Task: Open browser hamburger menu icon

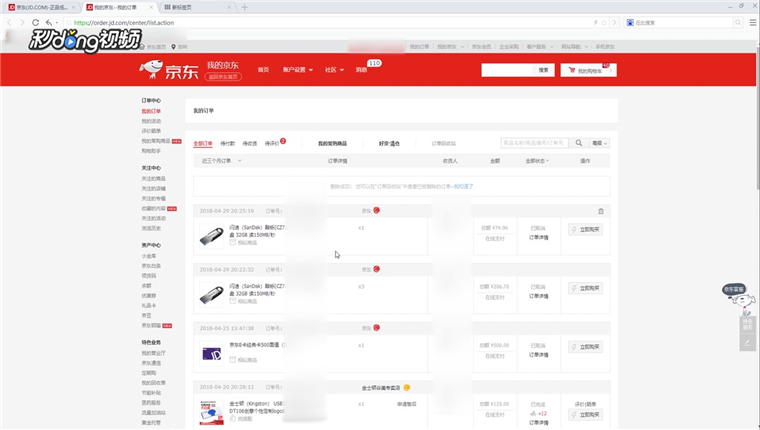Action: (753, 22)
